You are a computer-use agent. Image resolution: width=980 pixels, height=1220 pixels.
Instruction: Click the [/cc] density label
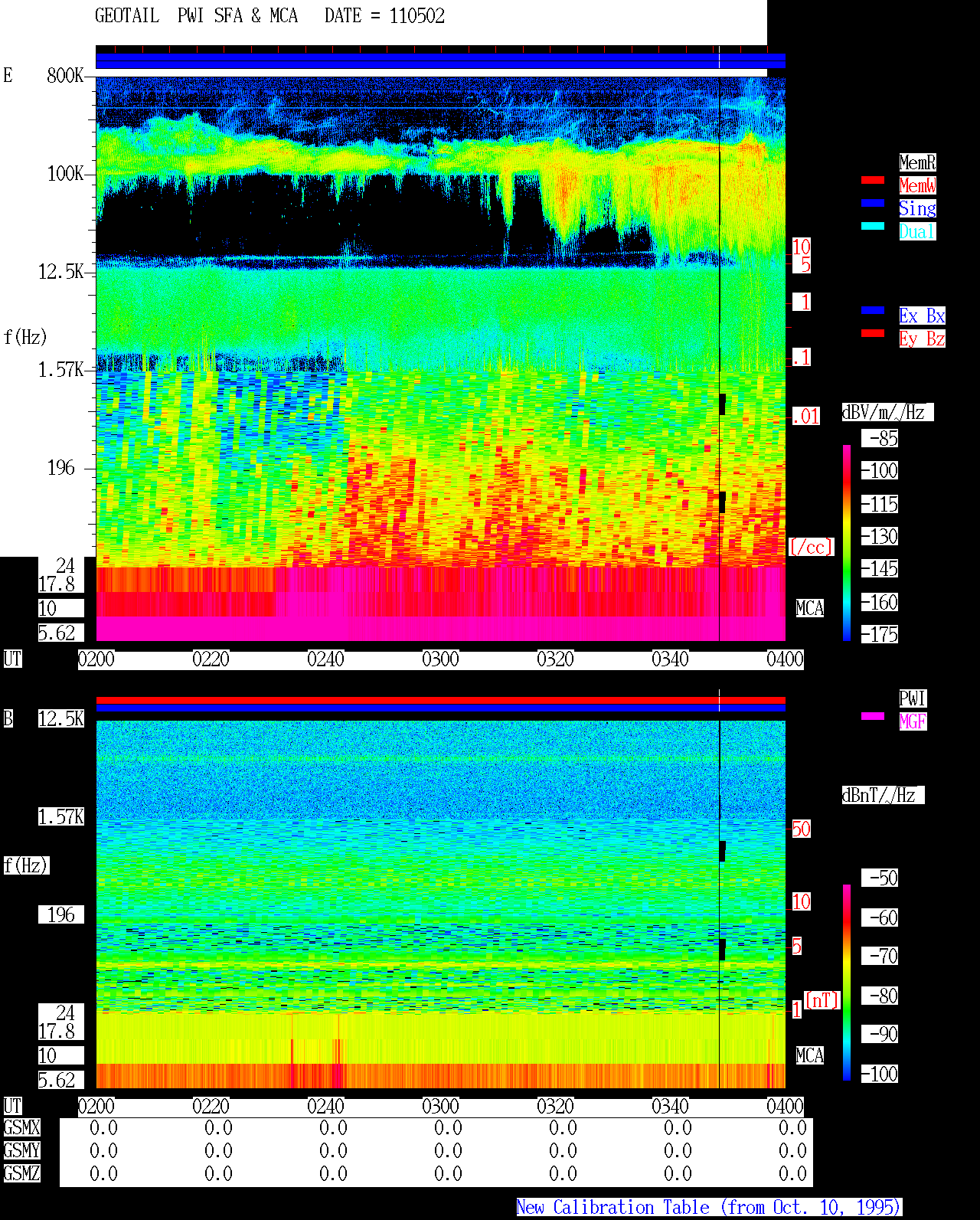[x=811, y=547]
